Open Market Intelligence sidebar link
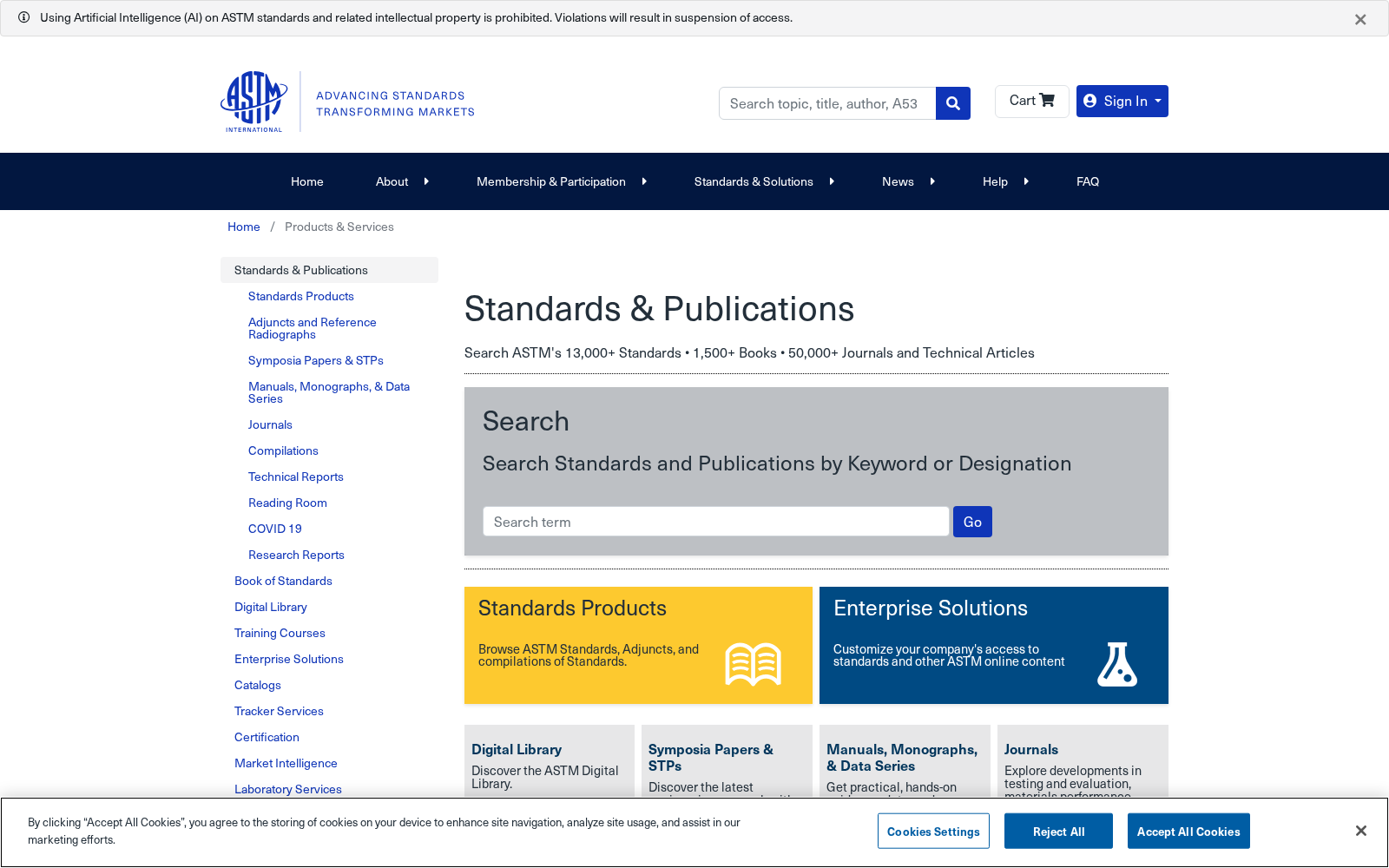The height and width of the screenshot is (868, 1389). coord(286,763)
